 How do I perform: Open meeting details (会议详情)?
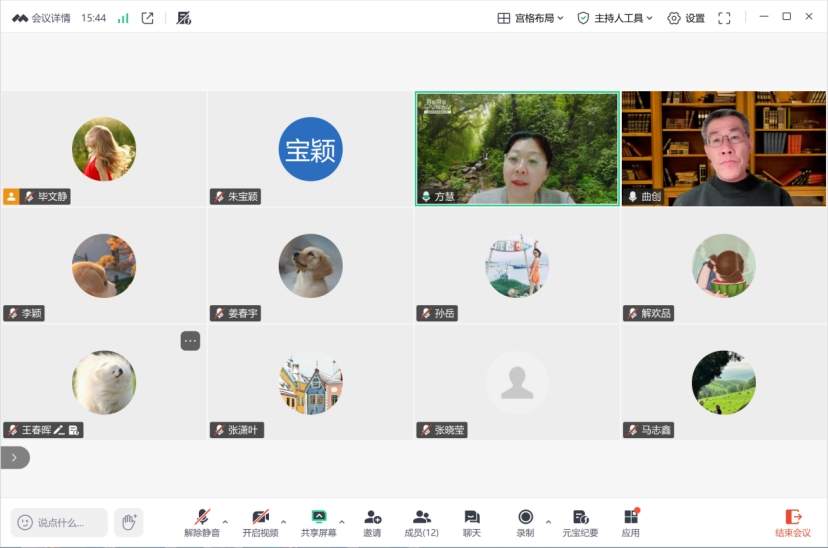coord(41,18)
